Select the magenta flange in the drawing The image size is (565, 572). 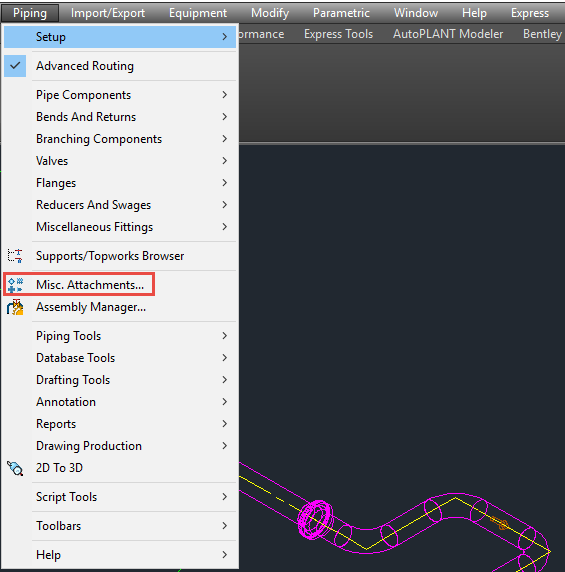click(315, 519)
